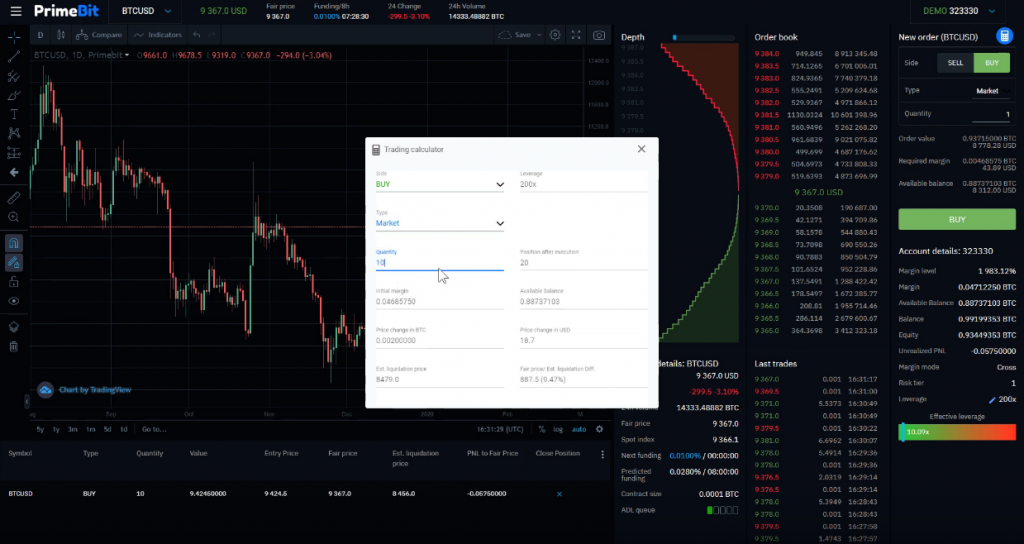Select the BUY side toggle
The image size is (1024, 544).
pyautogui.click(x=991, y=63)
